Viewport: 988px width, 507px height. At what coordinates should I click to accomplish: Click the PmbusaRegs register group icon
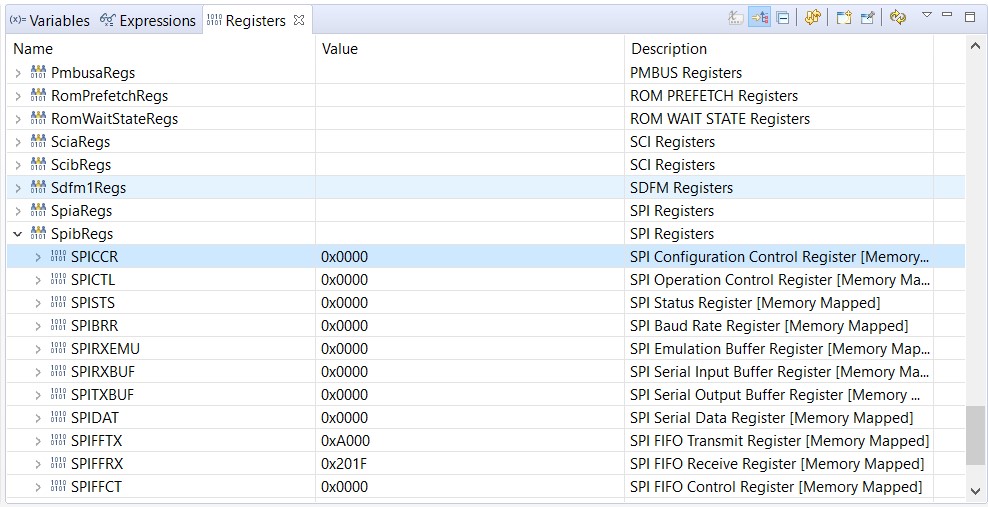(x=38, y=72)
